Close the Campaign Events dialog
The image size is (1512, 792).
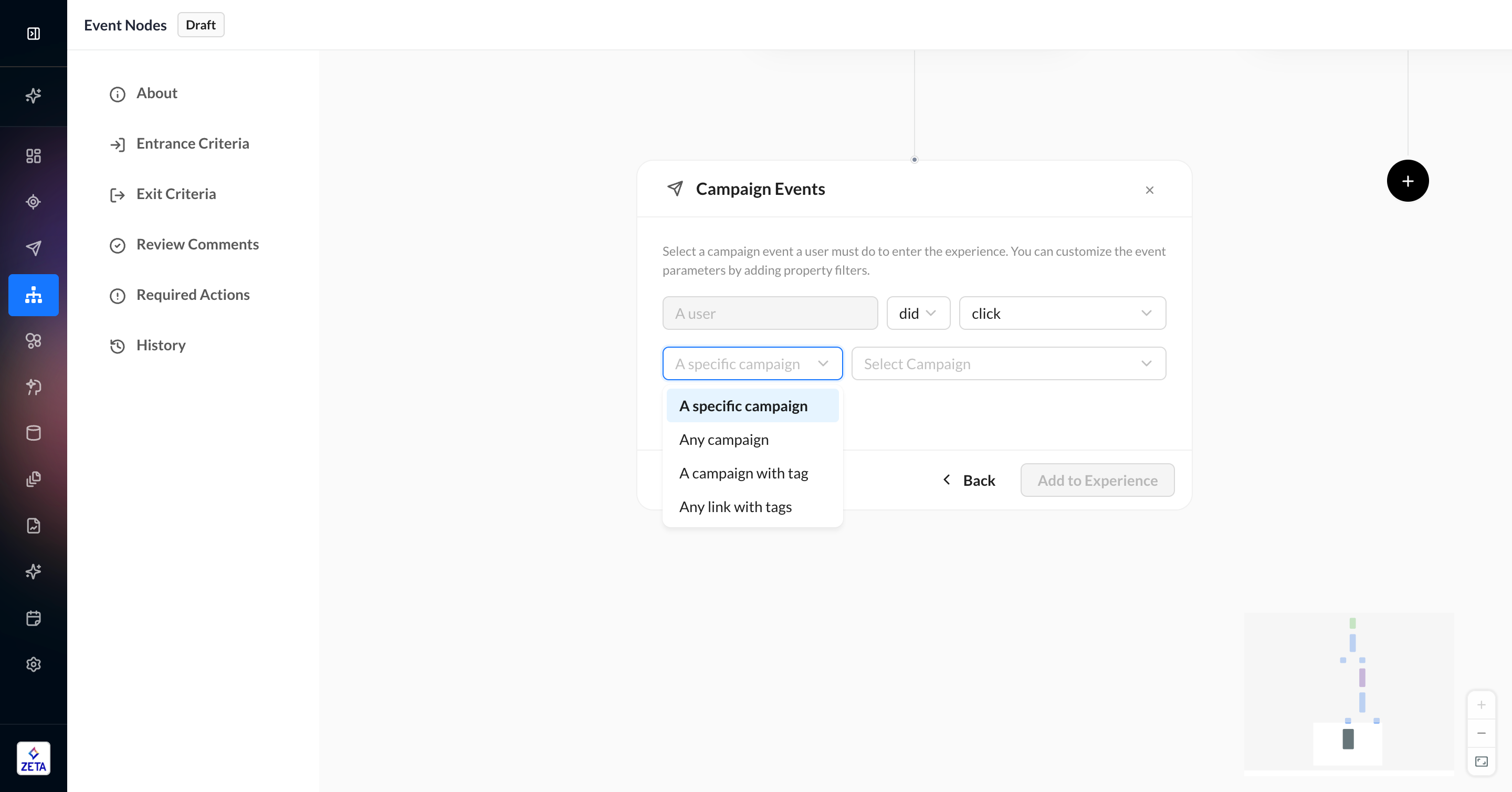[1149, 190]
